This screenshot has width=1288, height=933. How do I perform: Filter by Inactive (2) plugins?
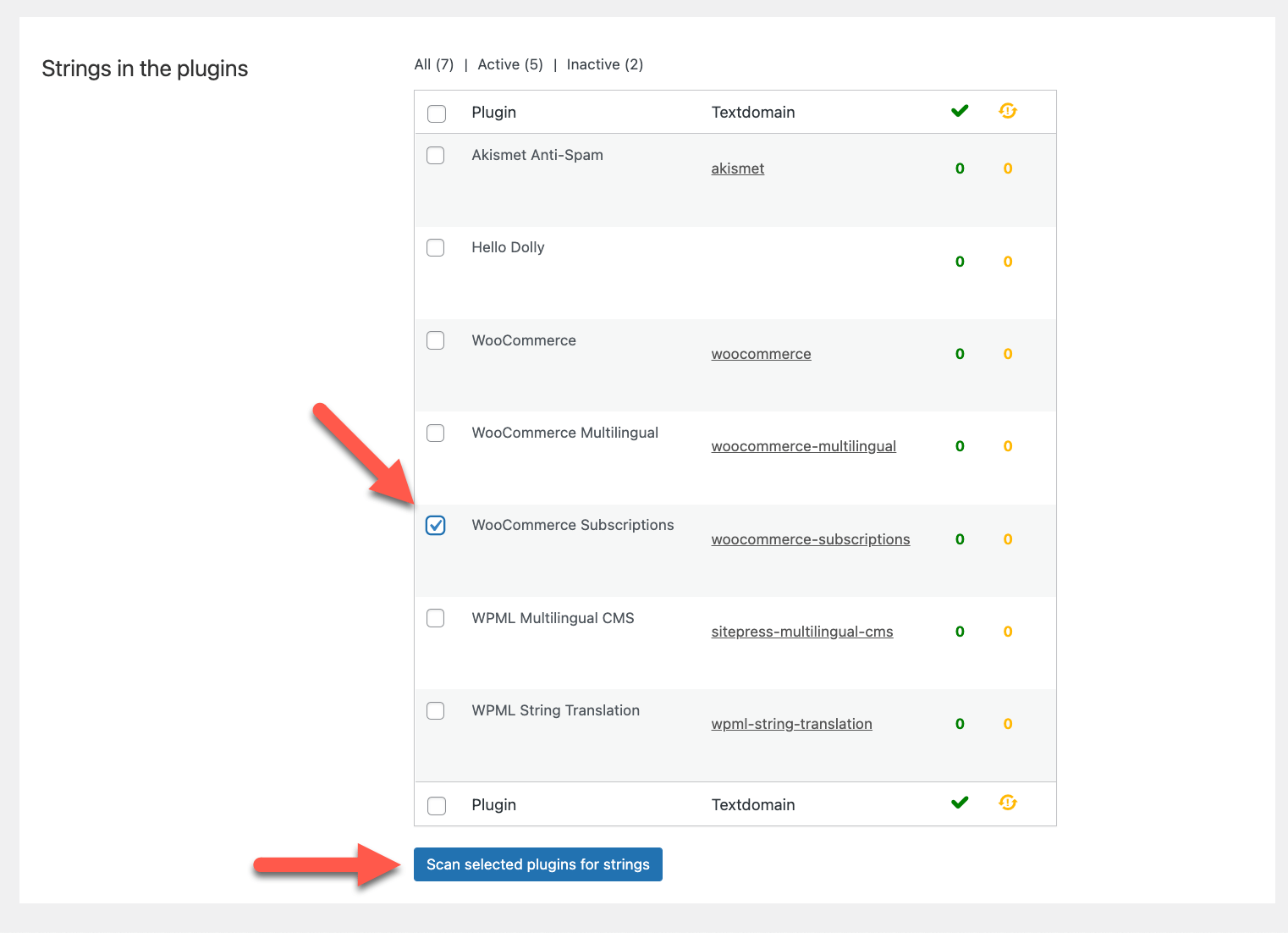point(605,64)
